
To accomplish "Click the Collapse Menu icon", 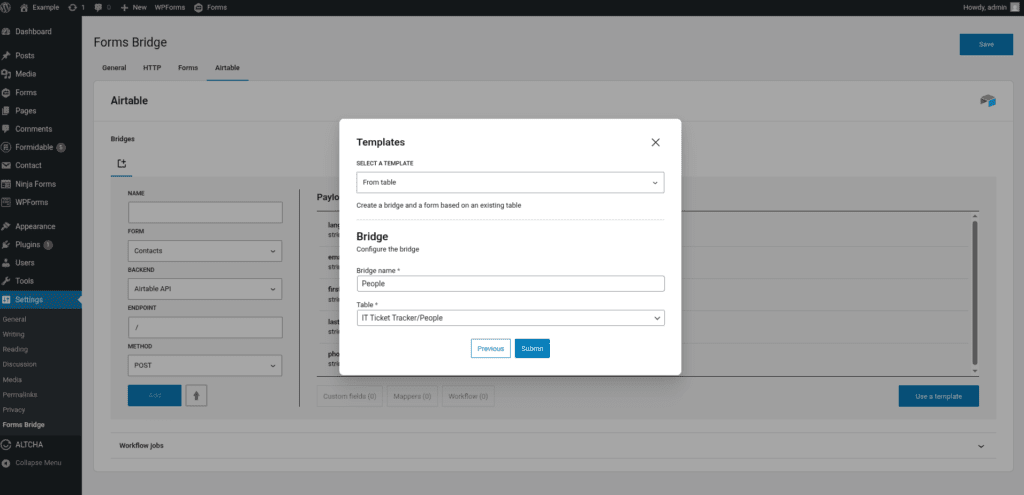I will point(7,462).
